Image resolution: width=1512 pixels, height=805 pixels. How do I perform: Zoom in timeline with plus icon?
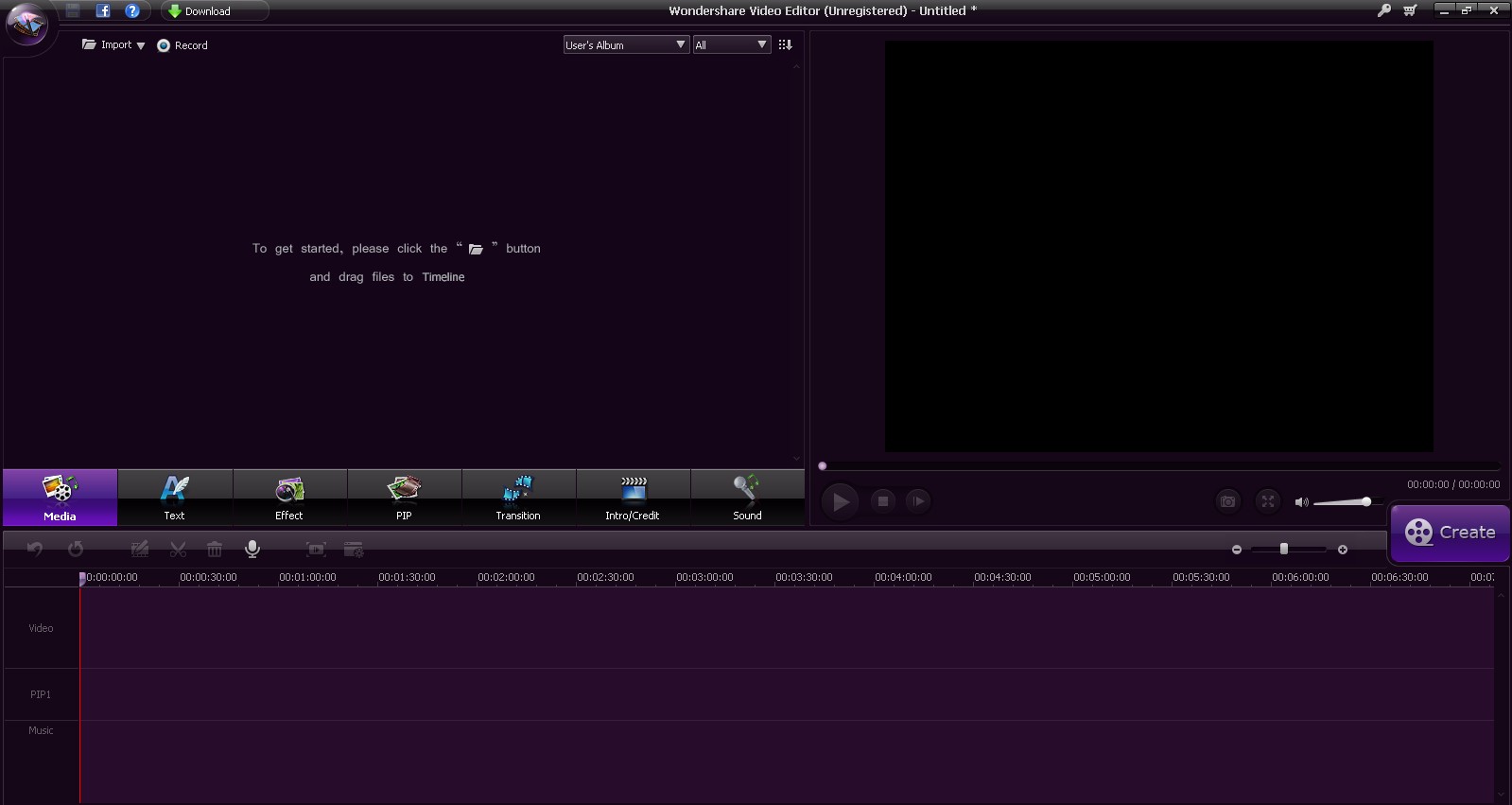click(1343, 550)
